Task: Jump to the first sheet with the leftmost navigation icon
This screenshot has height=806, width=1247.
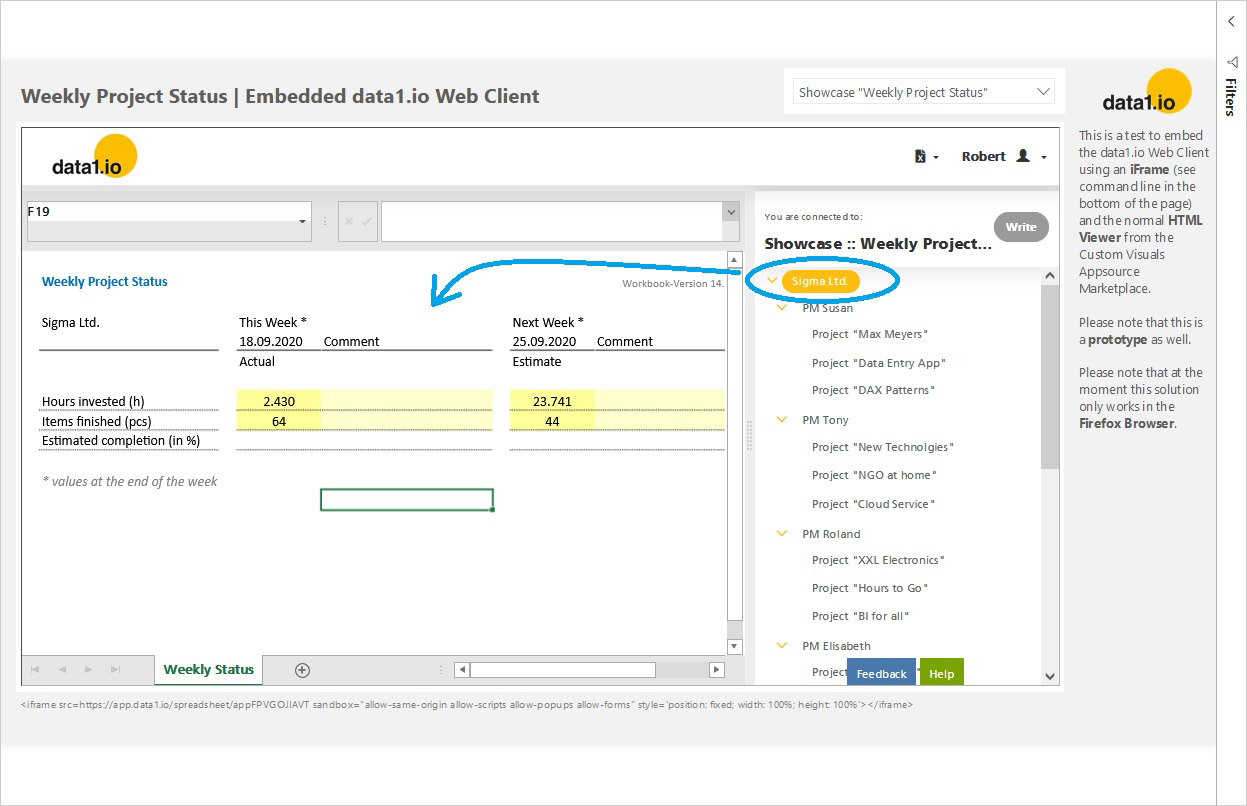Action: 34,670
